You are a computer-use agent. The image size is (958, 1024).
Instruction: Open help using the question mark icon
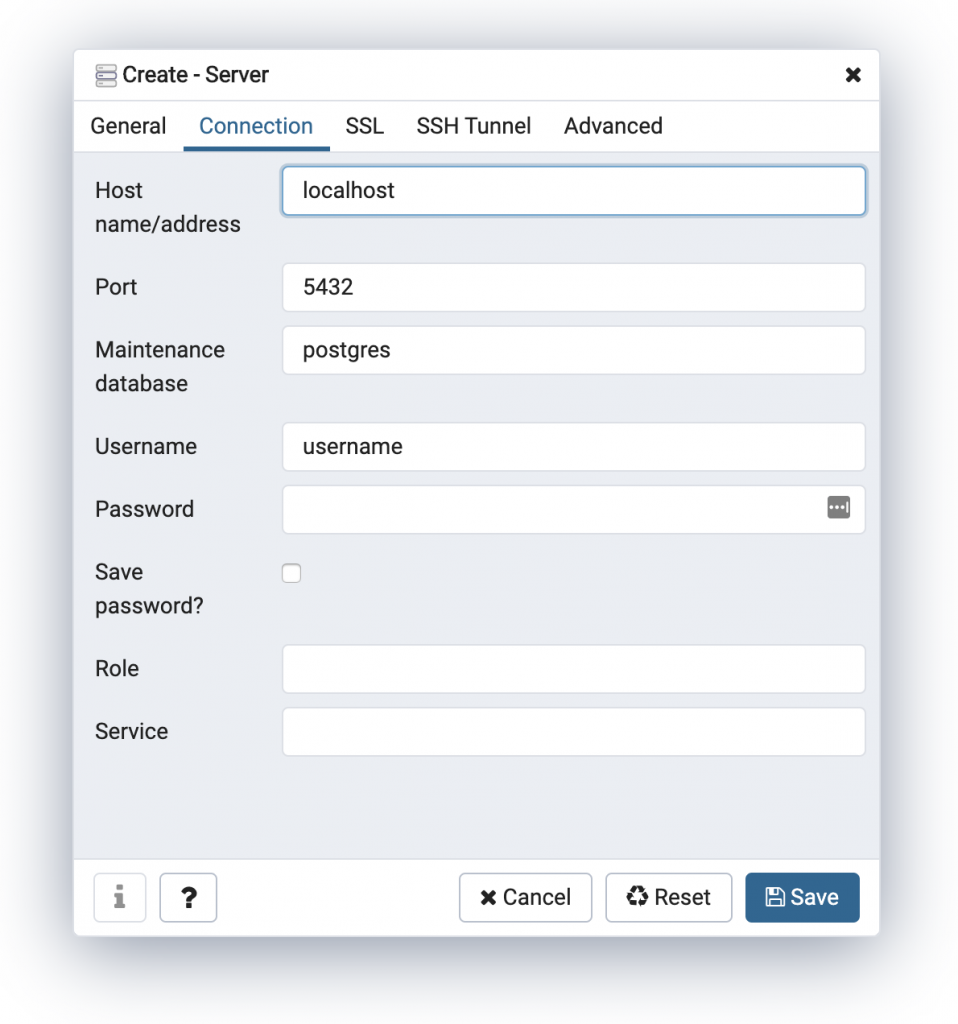click(188, 897)
